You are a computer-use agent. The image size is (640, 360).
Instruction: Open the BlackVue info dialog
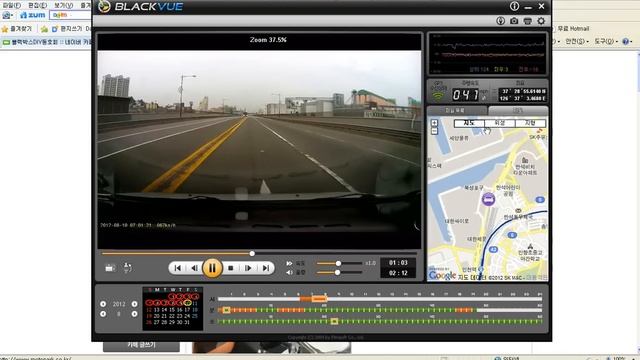click(514, 6)
